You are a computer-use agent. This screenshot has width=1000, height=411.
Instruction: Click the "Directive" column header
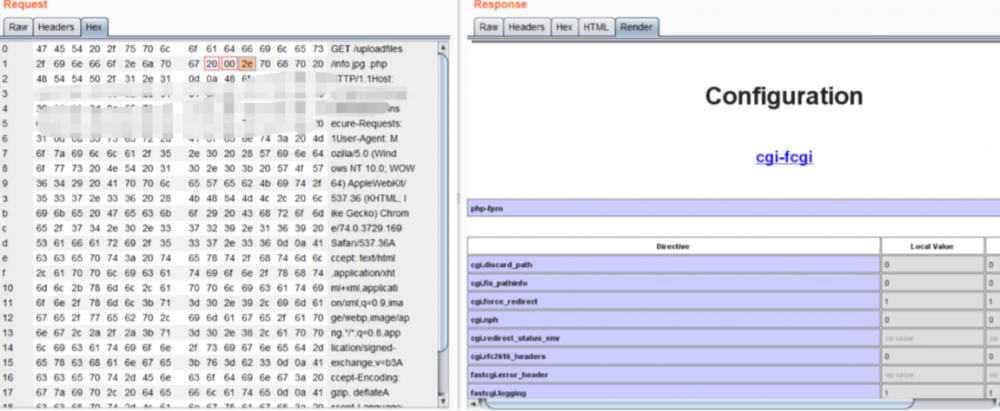tap(673, 246)
